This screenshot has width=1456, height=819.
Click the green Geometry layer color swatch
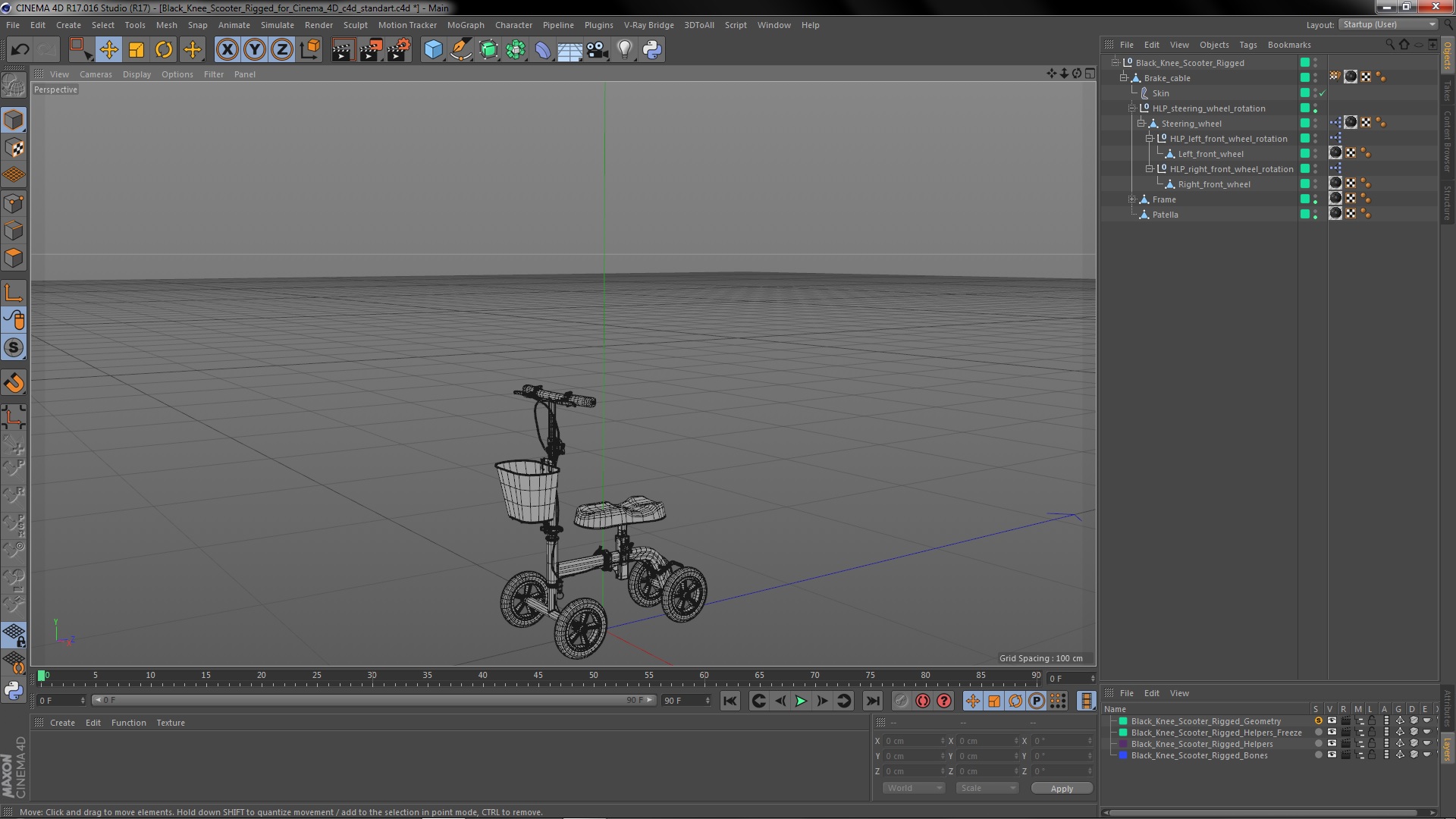coord(1123,721)
